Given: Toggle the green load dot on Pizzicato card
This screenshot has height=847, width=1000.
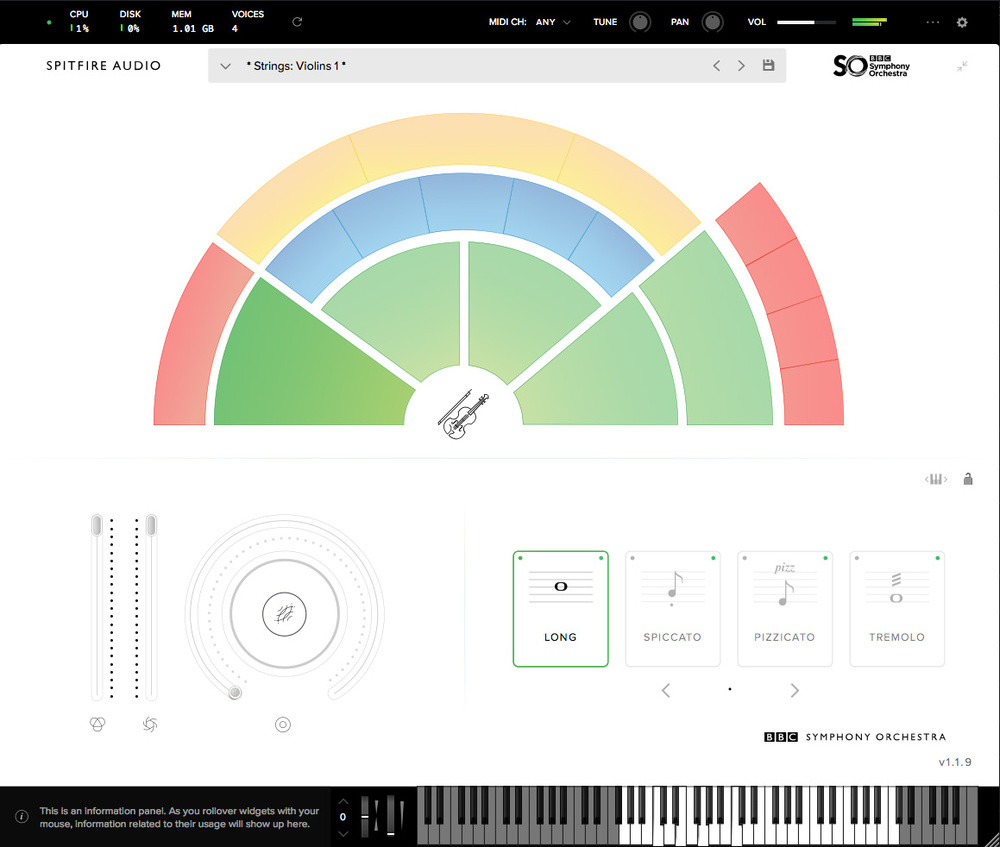Looking at the screenshot, I should point(825,558).
